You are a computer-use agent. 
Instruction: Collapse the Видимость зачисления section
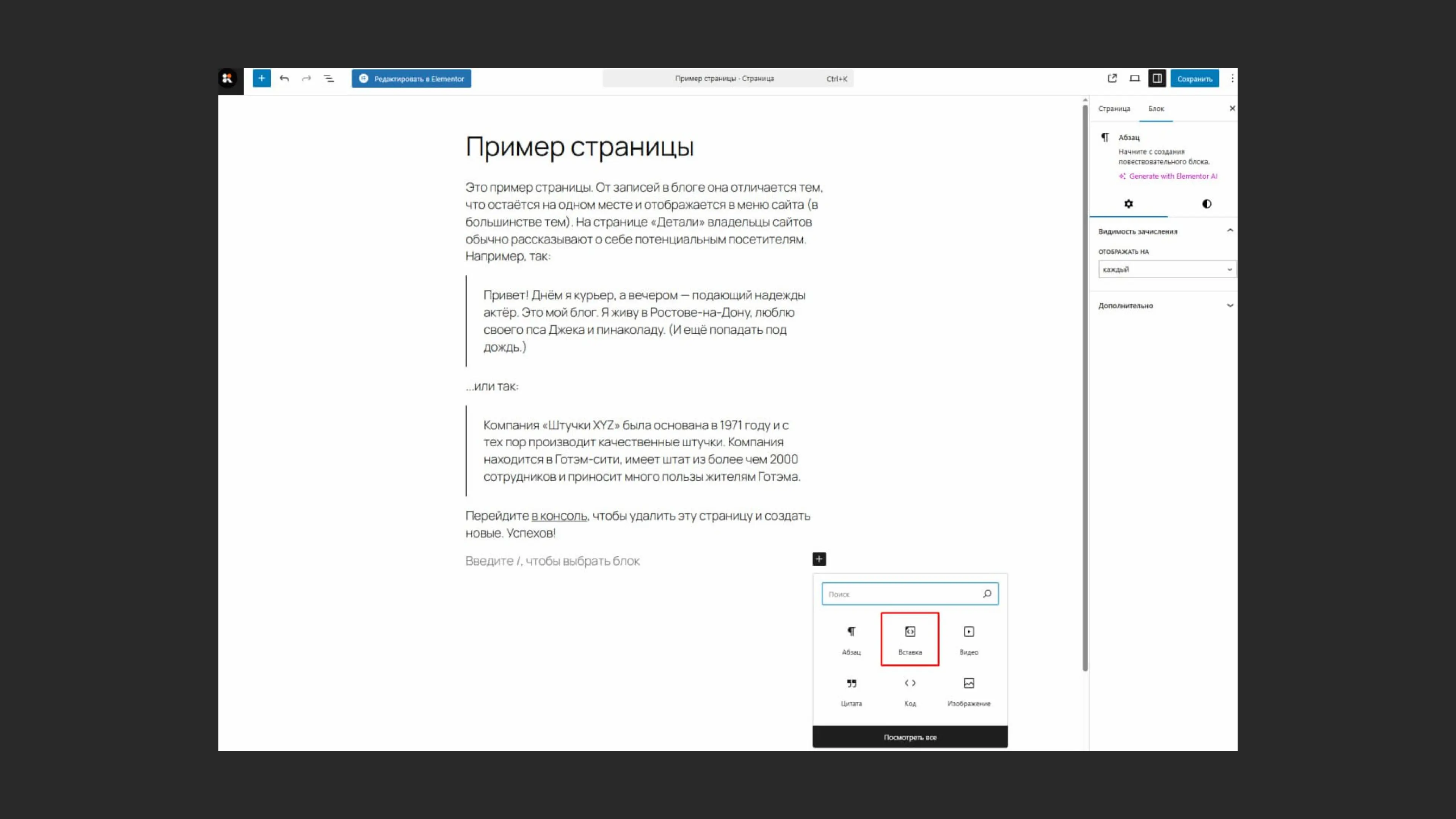1230,231
